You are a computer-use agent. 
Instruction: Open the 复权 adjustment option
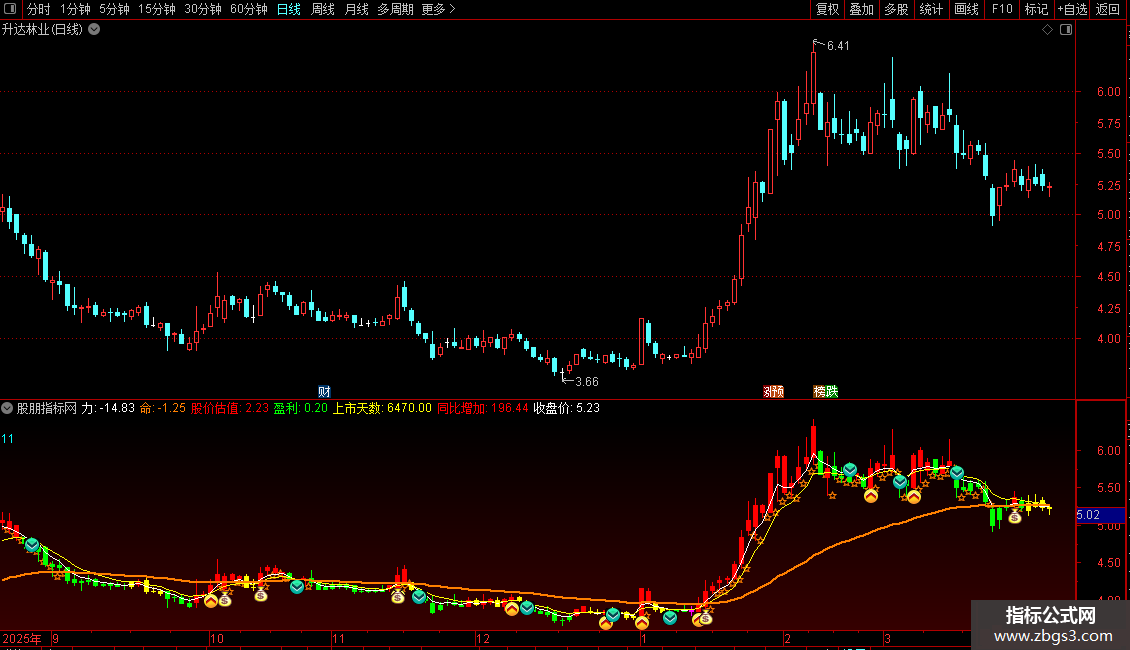coord(827,9)
